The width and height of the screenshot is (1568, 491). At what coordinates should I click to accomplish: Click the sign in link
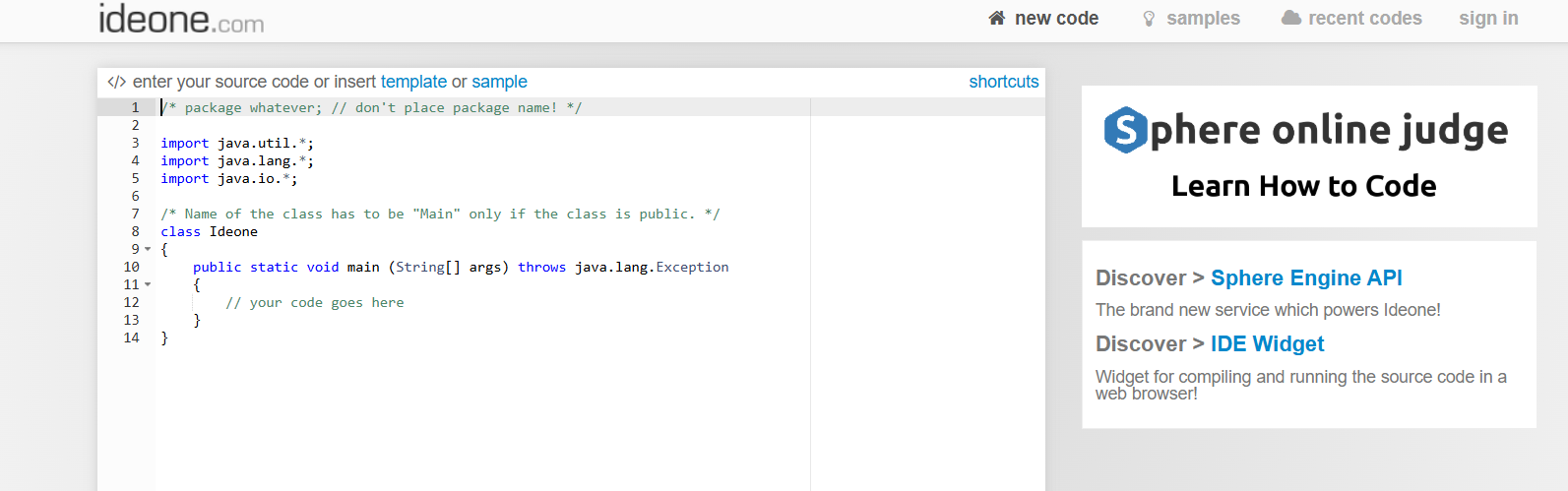coord(1488,18)
